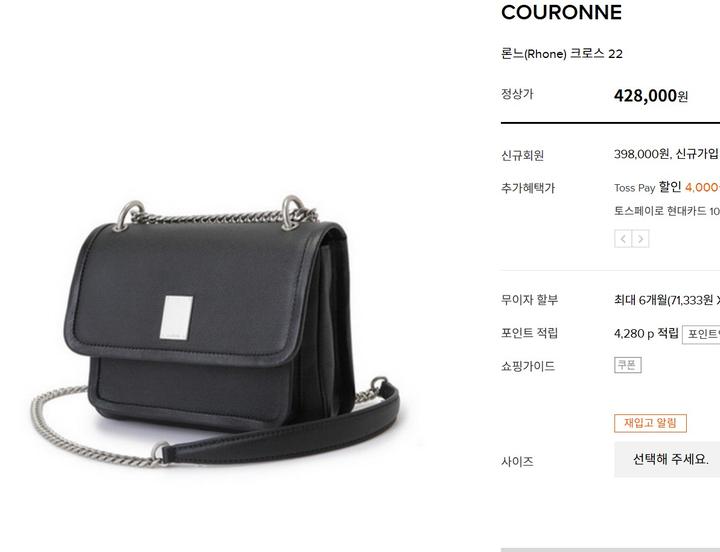
Task: Click the 포인트 button beside 4,280 p
Action: 701,334
